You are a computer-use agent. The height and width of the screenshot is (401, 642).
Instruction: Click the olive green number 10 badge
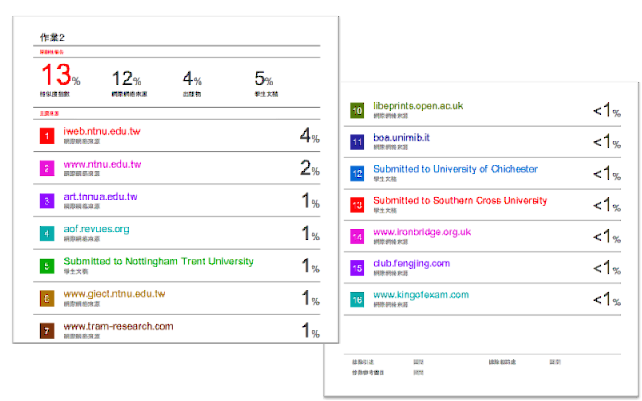(357, 109)
